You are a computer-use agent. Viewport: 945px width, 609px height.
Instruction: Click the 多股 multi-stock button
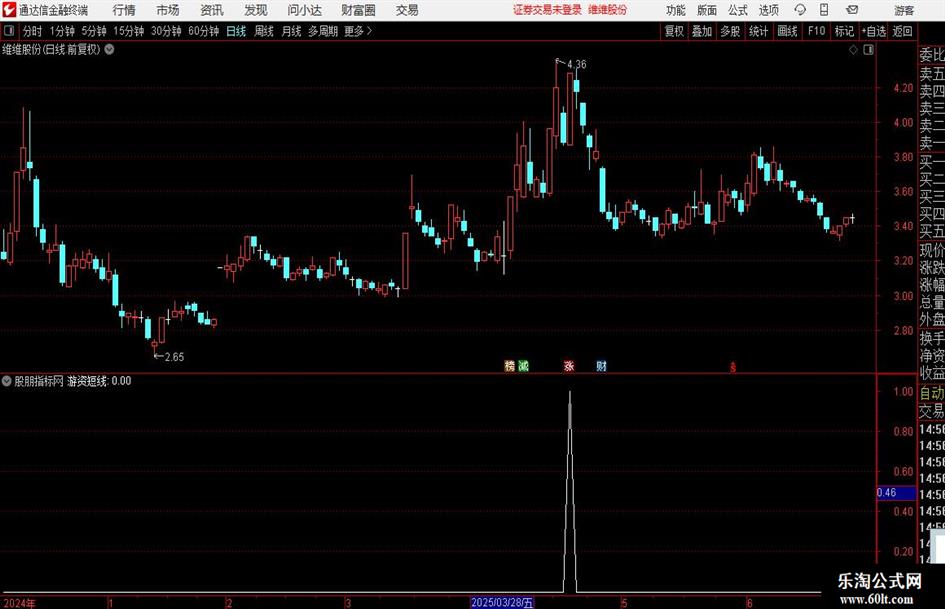(730, 31)
